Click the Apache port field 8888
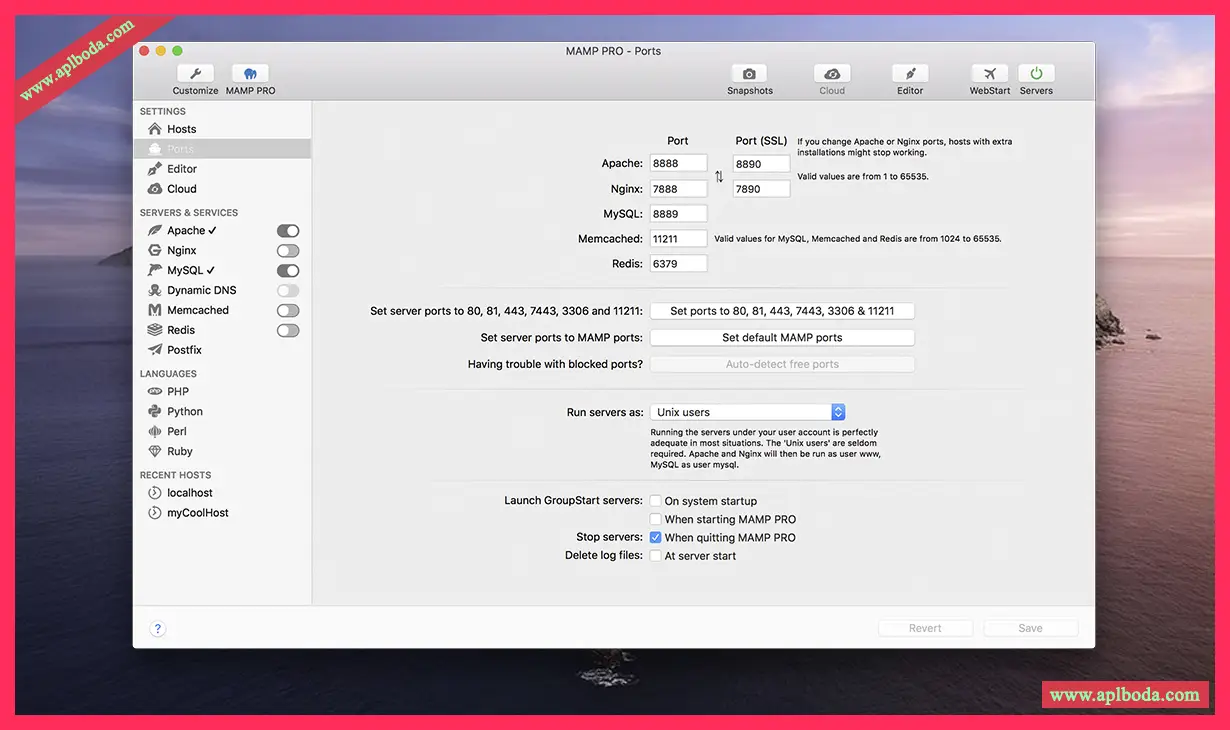This screenshot has height=730, width=1230. coord(678,163)
